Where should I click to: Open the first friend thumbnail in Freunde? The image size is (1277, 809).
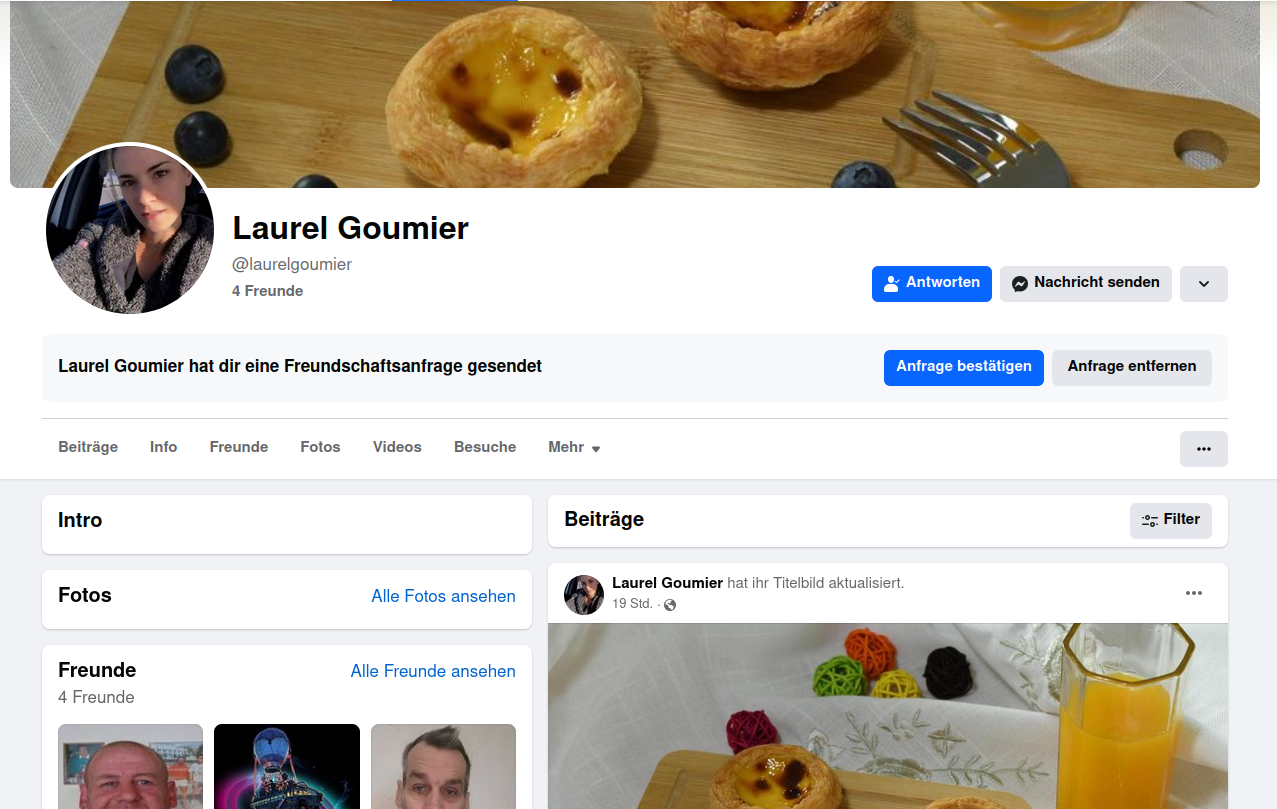130,766
